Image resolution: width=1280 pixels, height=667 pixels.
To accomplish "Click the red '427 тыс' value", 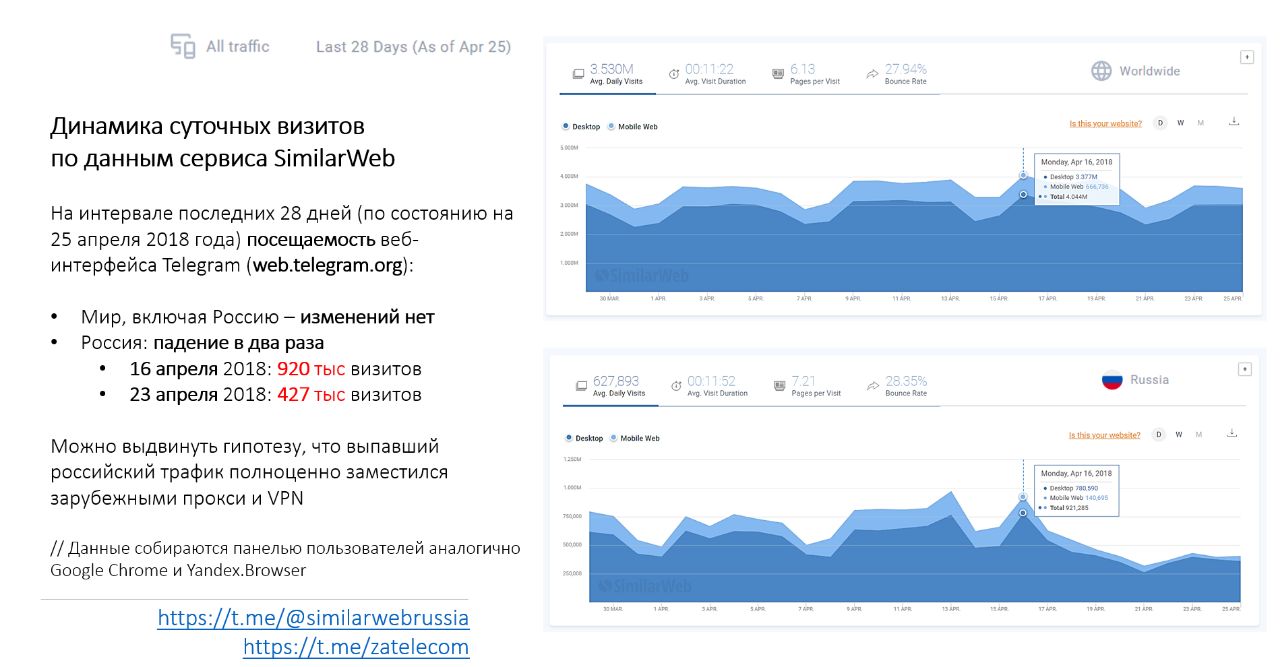I will click(x=311, y=394).
